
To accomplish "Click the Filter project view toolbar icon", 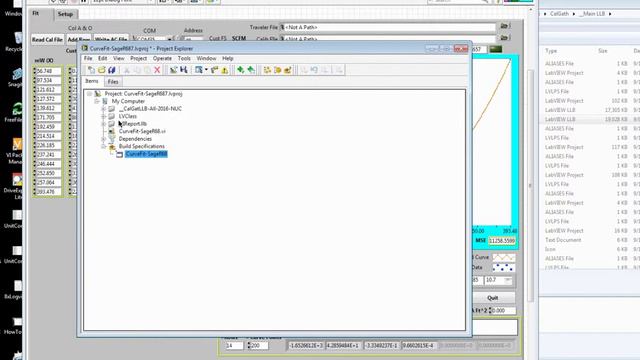I will point(199,70).
